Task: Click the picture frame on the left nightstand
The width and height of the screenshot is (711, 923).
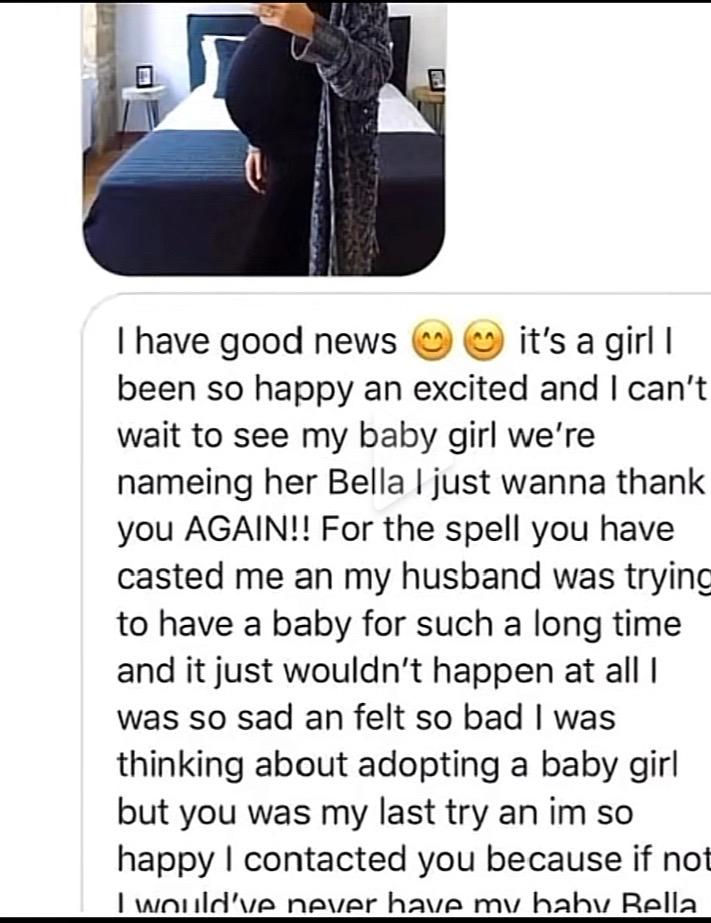Action: [x=144, y=77]
